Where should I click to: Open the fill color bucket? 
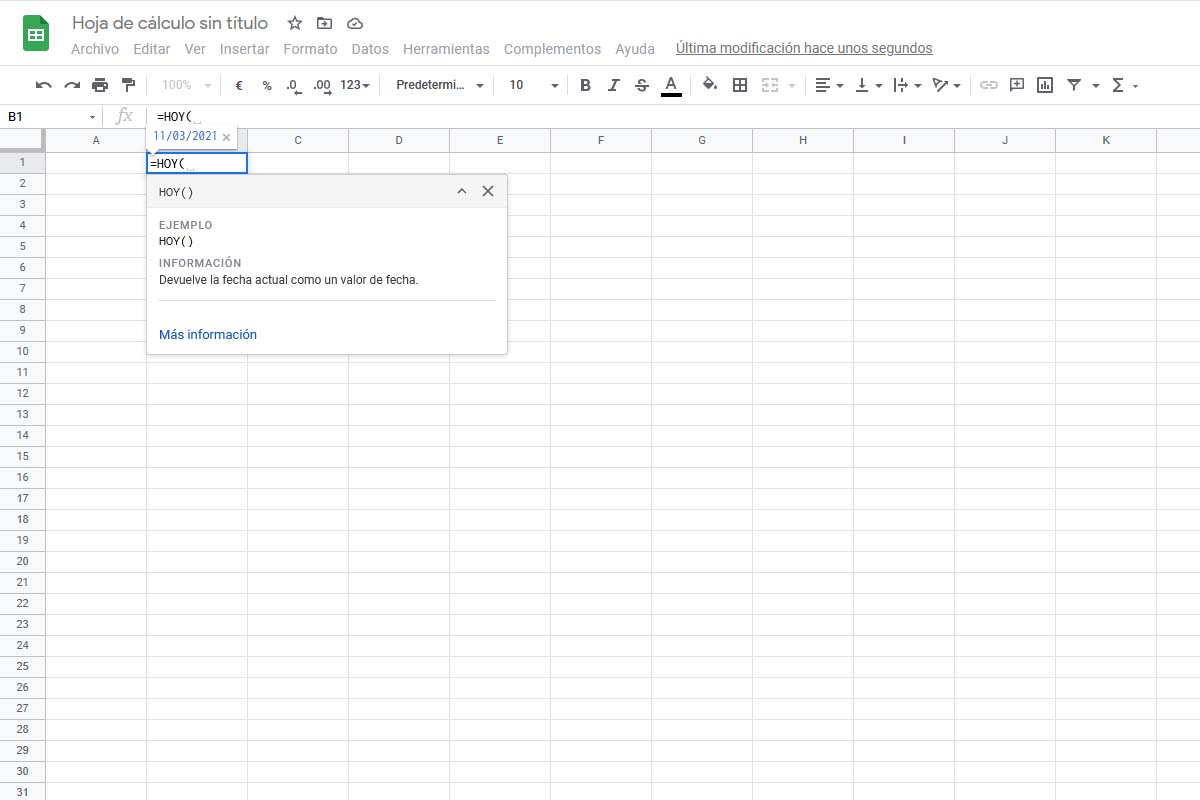coord(710,85)
